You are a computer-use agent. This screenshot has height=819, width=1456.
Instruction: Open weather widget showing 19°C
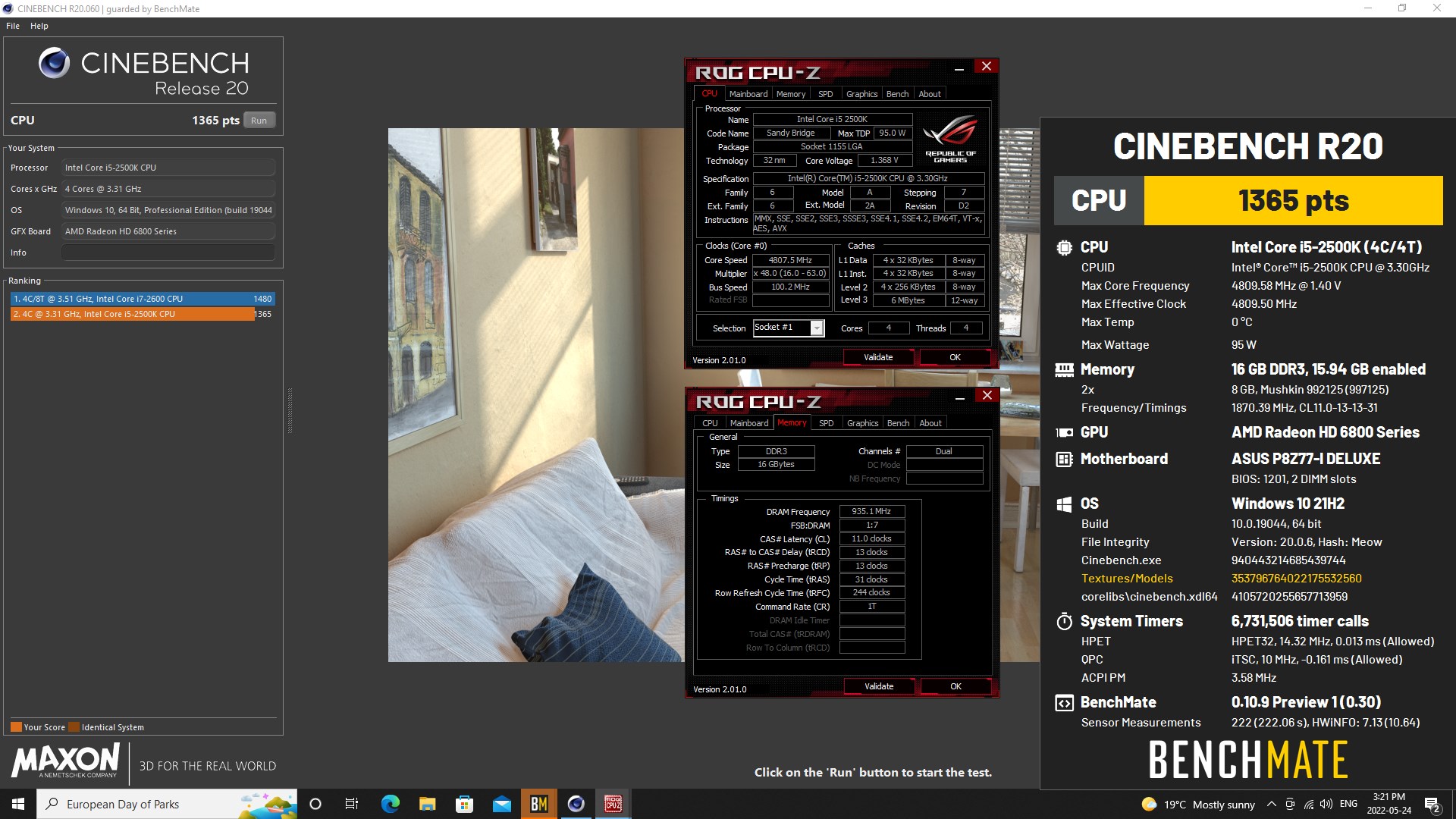(x=1197, y=805)
